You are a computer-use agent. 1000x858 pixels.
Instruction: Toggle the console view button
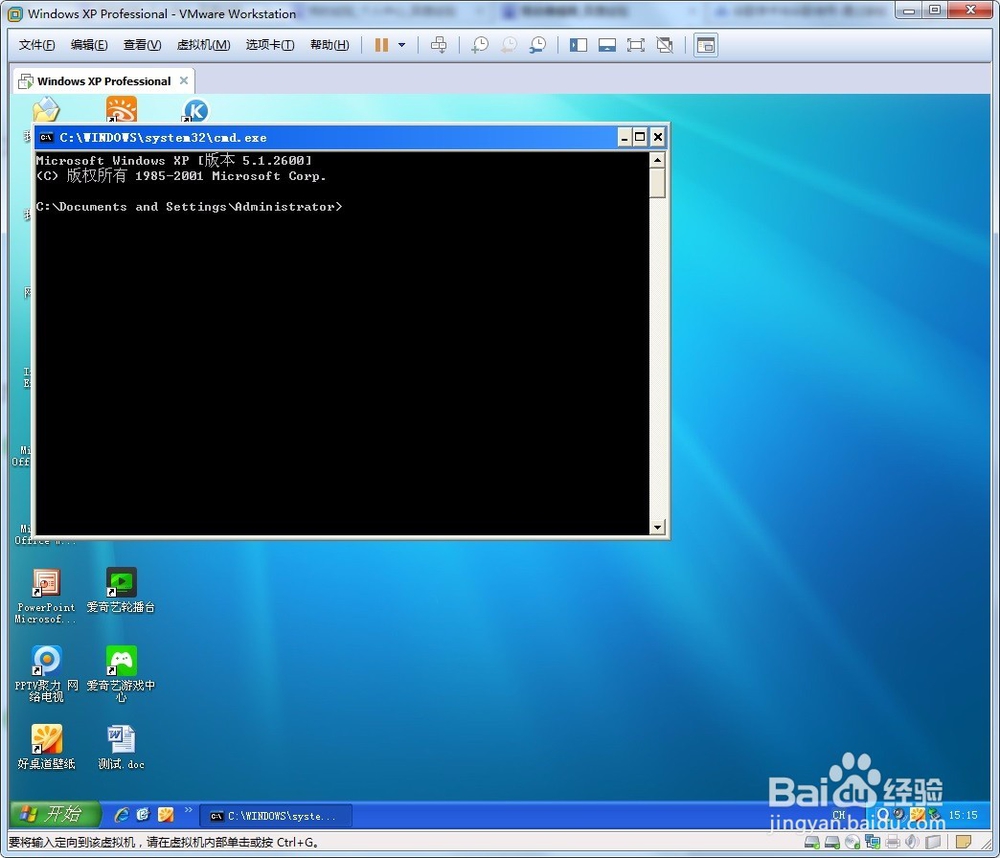[706, 45]
